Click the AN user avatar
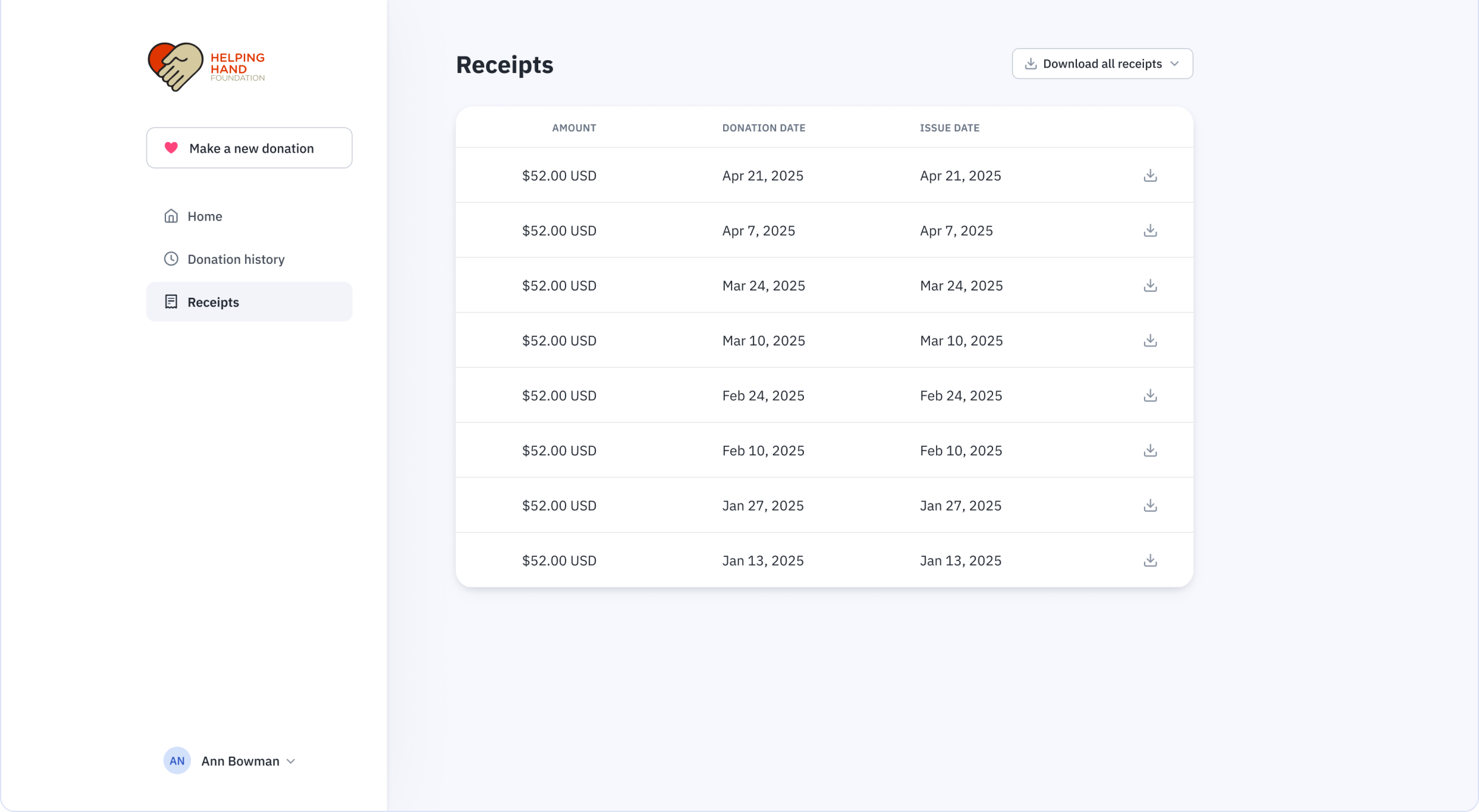 point(177,760)
